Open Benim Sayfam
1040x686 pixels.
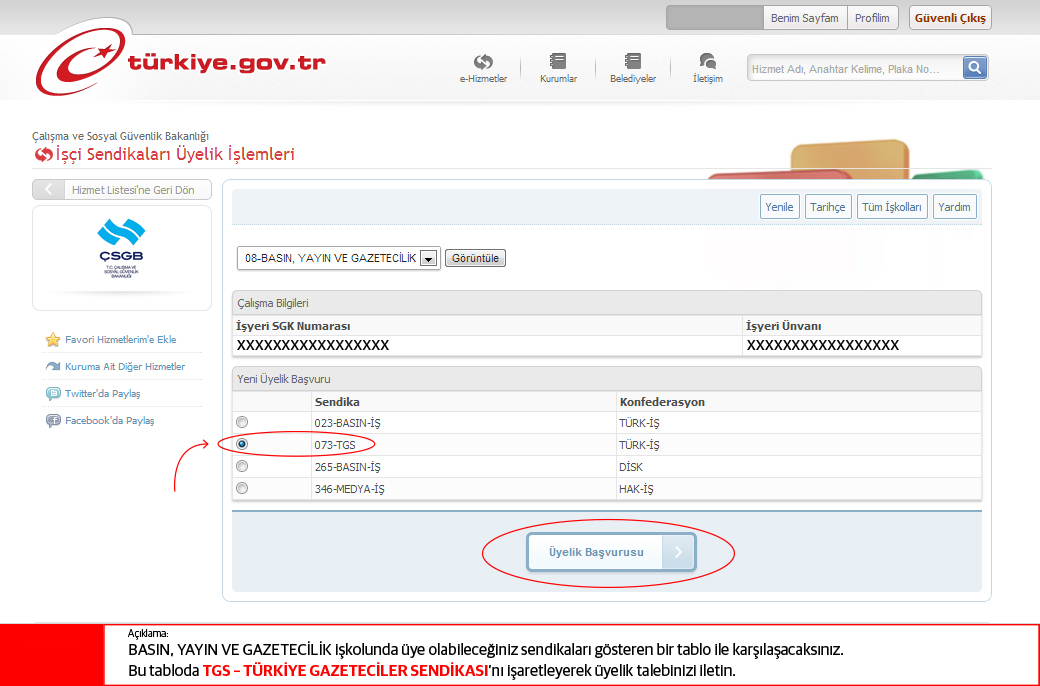click(805, 17)
